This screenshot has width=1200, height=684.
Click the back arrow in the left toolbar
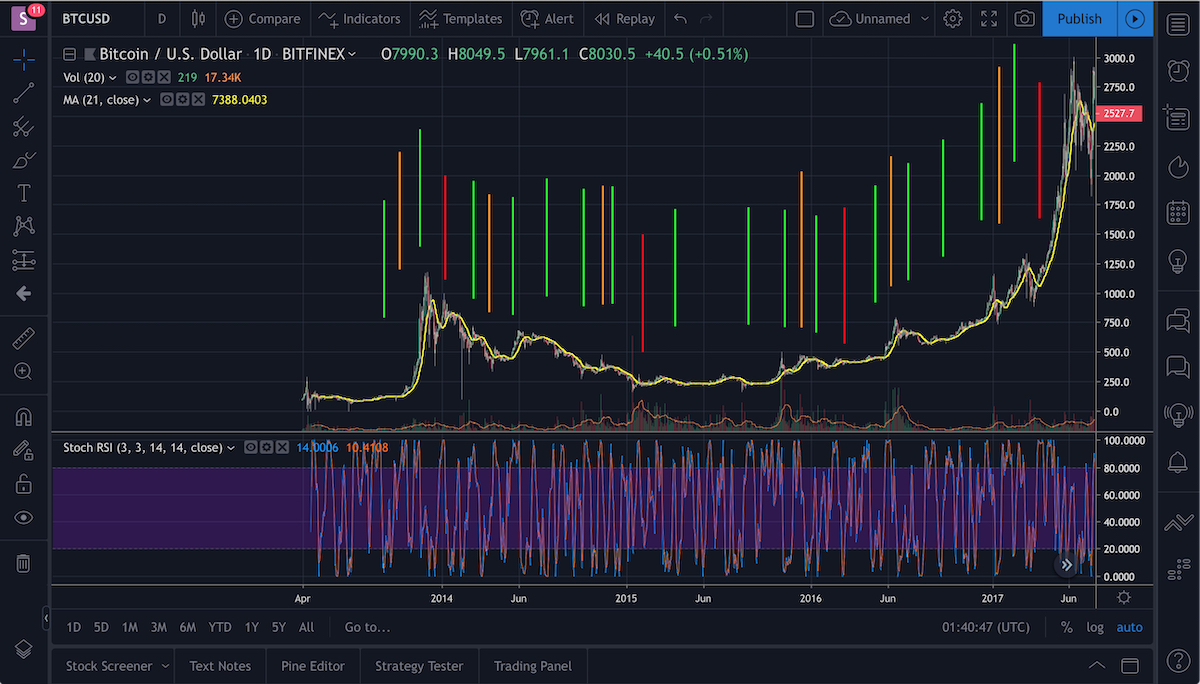tap(24, 293)
